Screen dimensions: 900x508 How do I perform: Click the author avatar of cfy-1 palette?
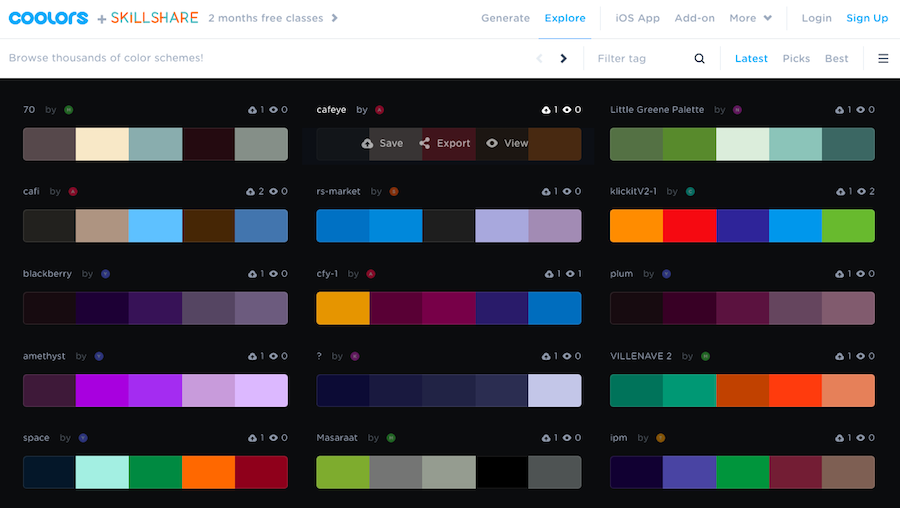click(x=371, y=274)
